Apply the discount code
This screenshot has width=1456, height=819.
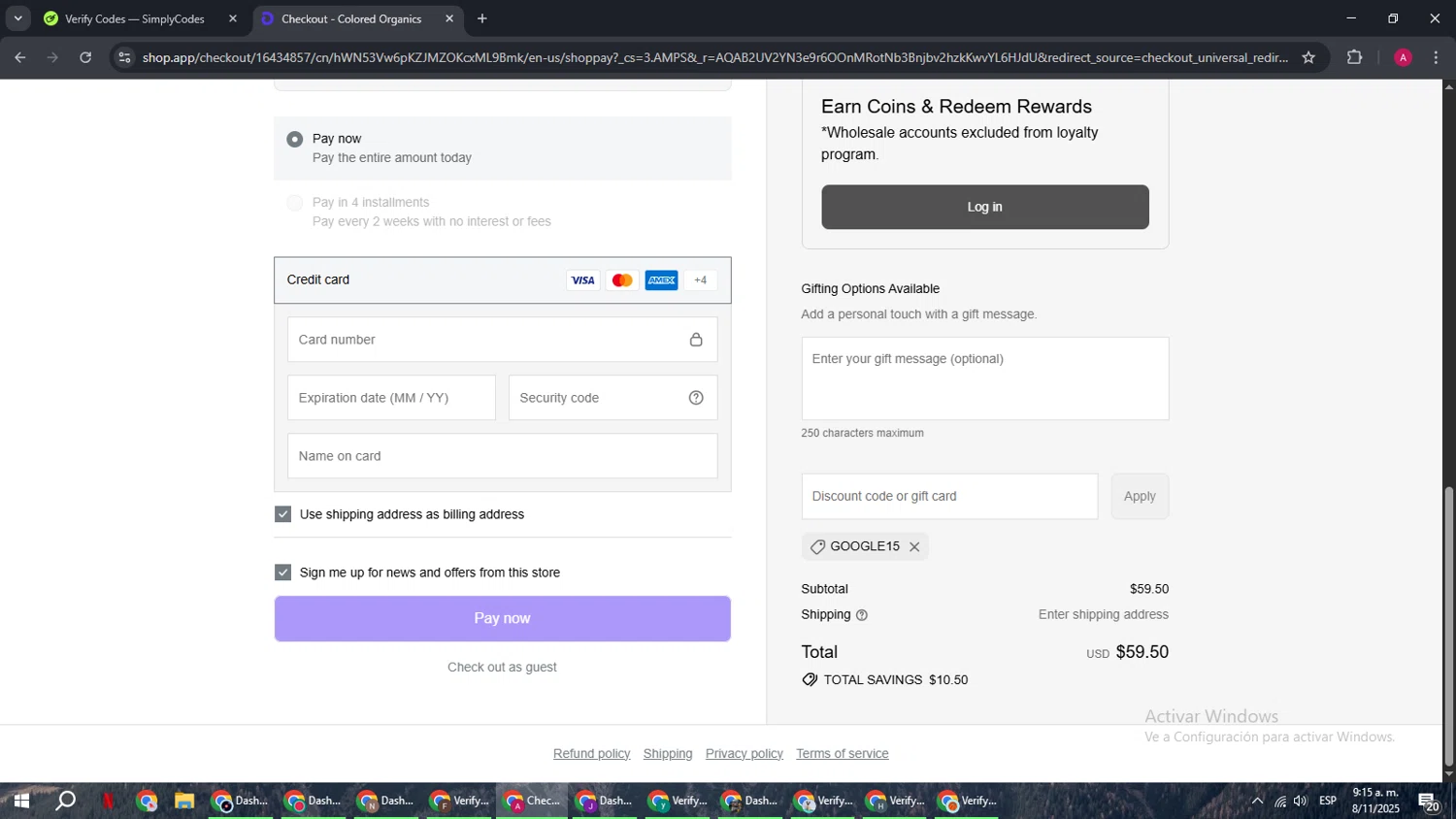click(1140, 497)
